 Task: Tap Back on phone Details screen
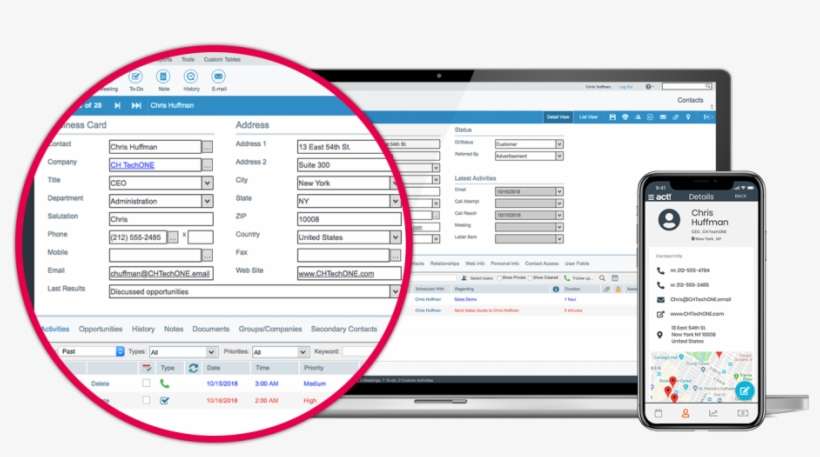coord(741,196)
